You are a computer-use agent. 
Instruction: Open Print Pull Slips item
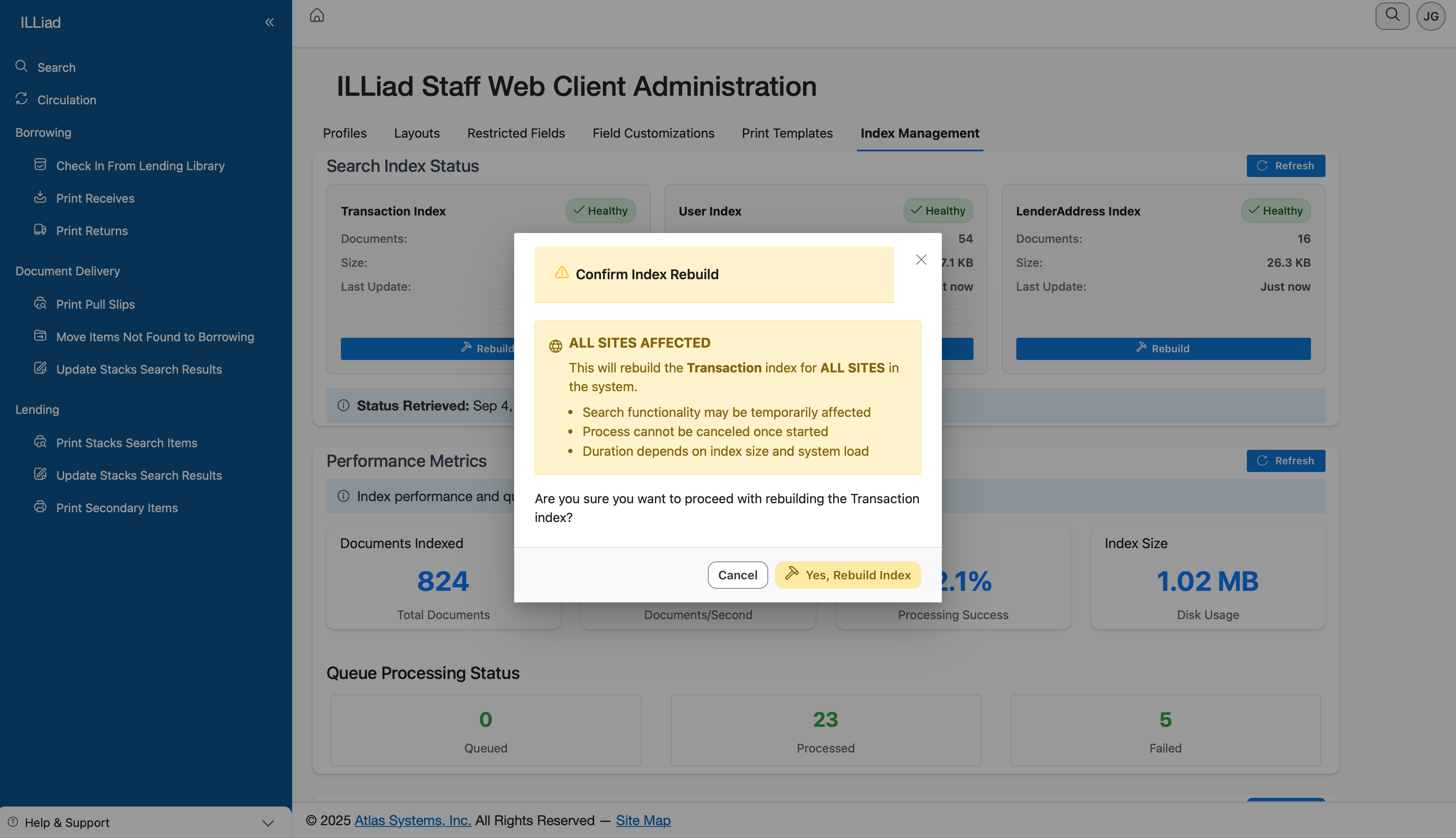pos(95,304)
